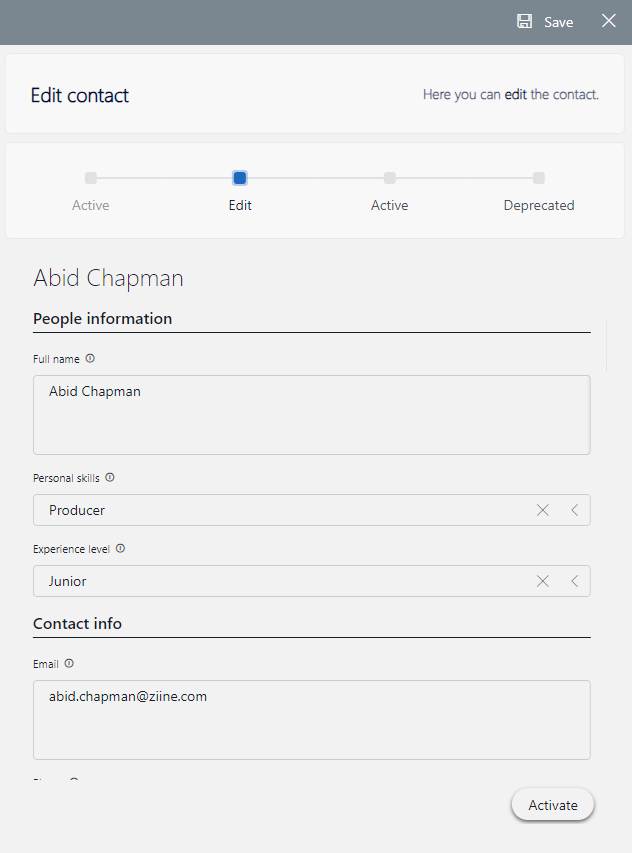This screenshot has width=632, height=853.
Task: Click the Email text field
Action: 312,720
